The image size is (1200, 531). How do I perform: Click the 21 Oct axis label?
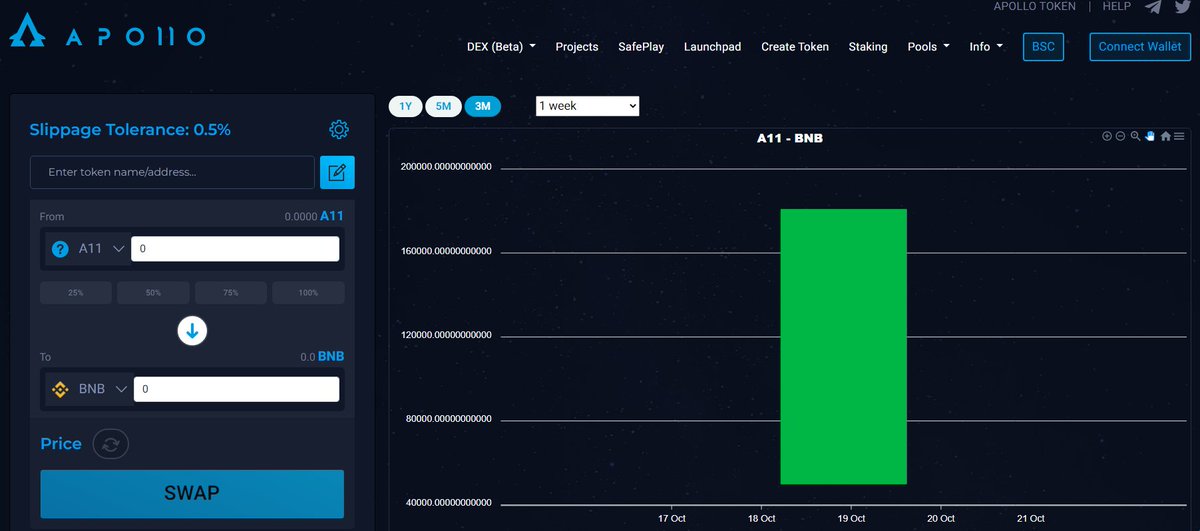tap(1031, 518)
